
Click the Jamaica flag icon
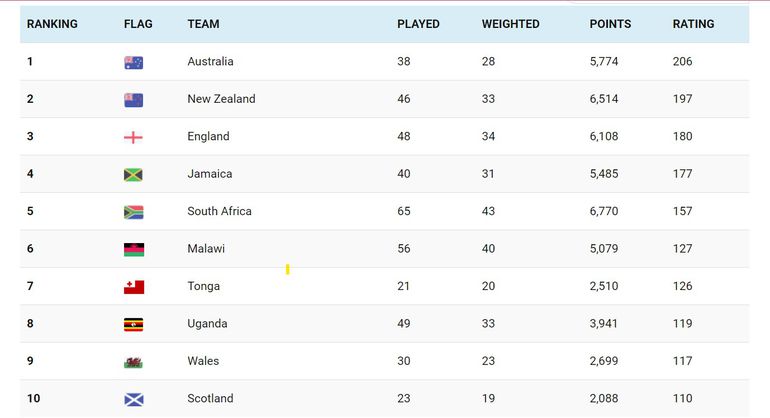(x=133, y=174)
